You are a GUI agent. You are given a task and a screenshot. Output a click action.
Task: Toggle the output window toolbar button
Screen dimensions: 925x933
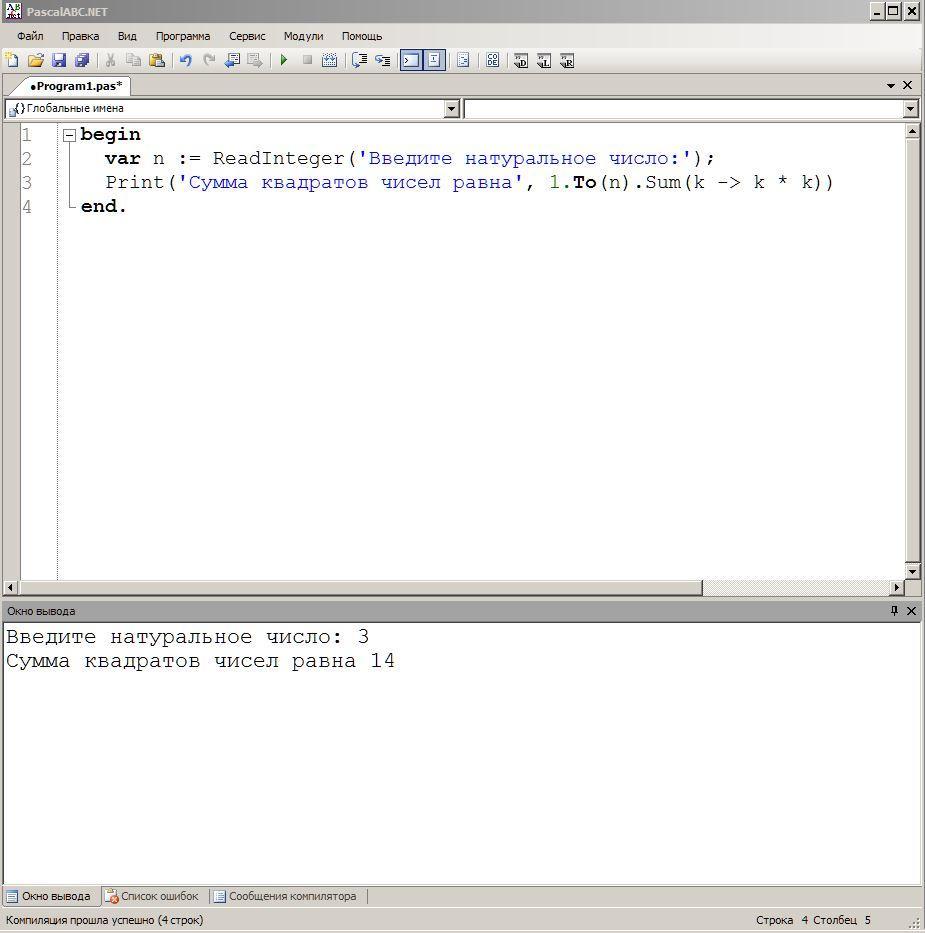tap(410, 60)
